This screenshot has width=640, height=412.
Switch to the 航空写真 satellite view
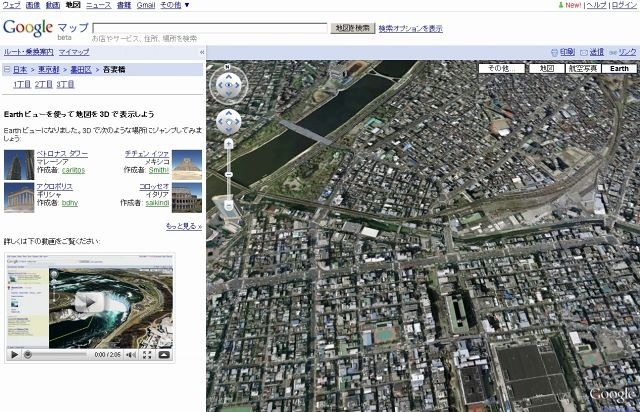pos(583,68)
